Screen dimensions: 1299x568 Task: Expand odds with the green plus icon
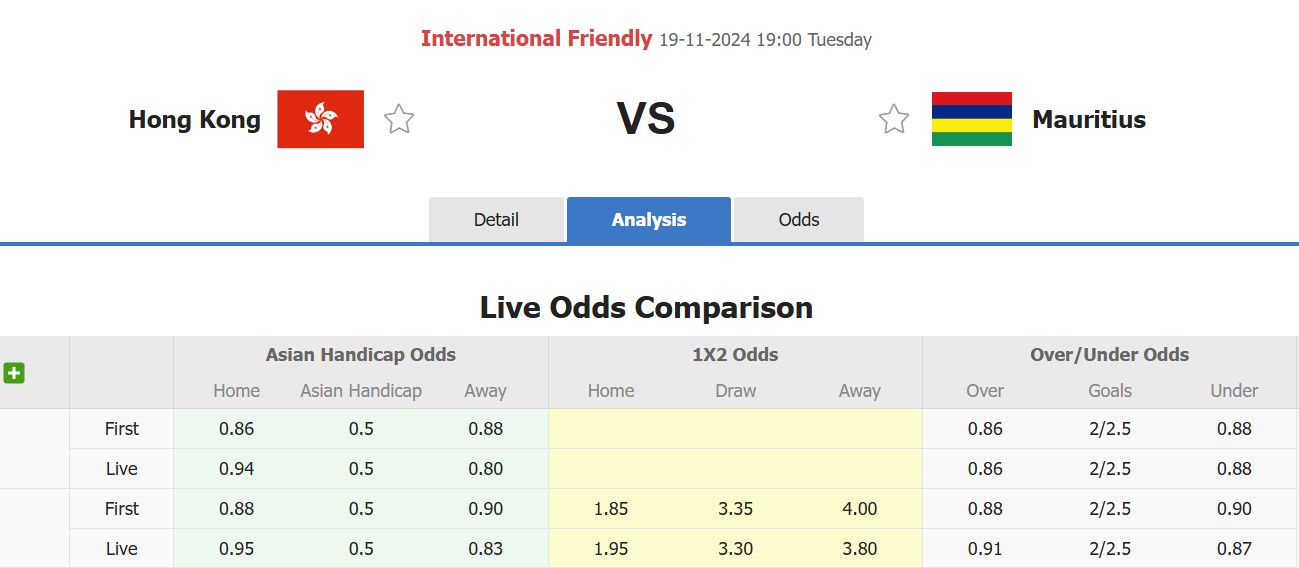[14, 373]
